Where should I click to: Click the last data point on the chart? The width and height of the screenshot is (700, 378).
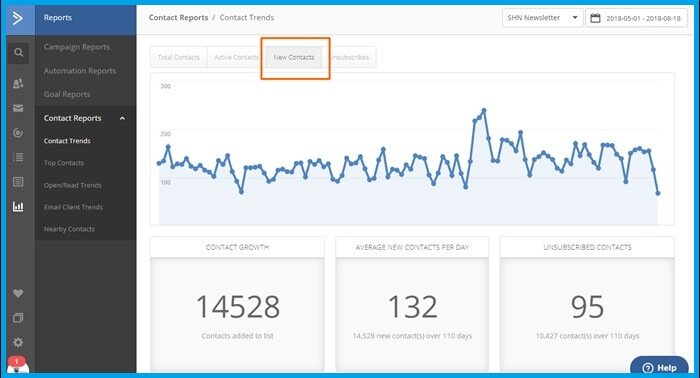(x=658, y=193)
